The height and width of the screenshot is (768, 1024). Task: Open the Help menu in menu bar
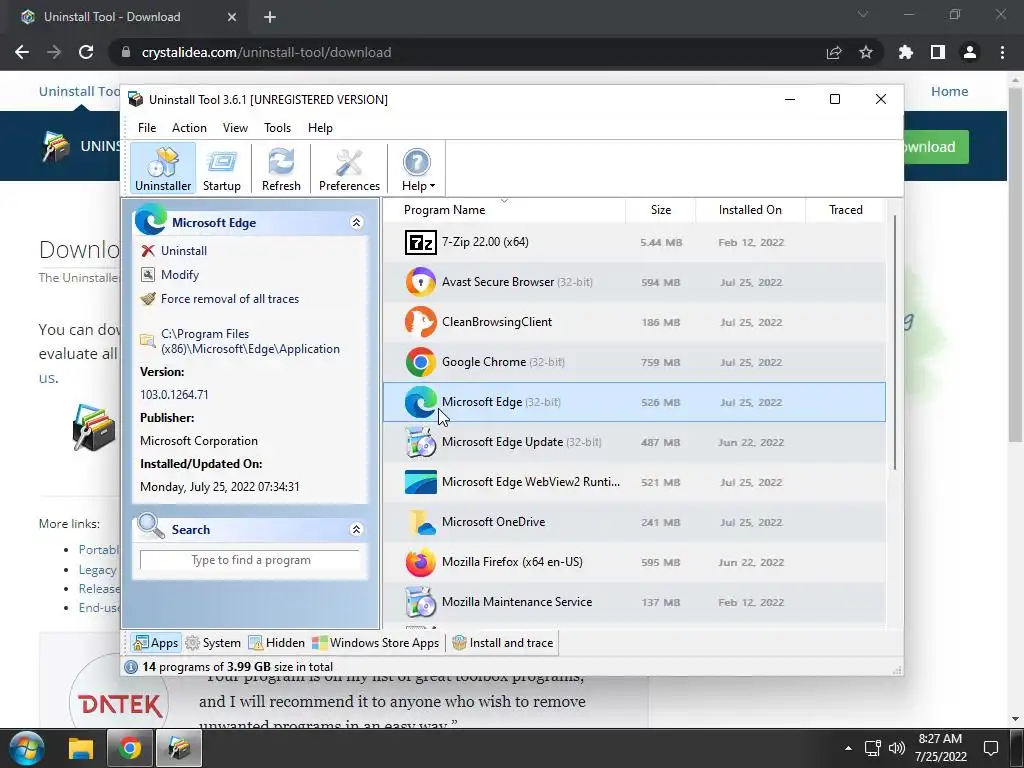pos(320,128)
